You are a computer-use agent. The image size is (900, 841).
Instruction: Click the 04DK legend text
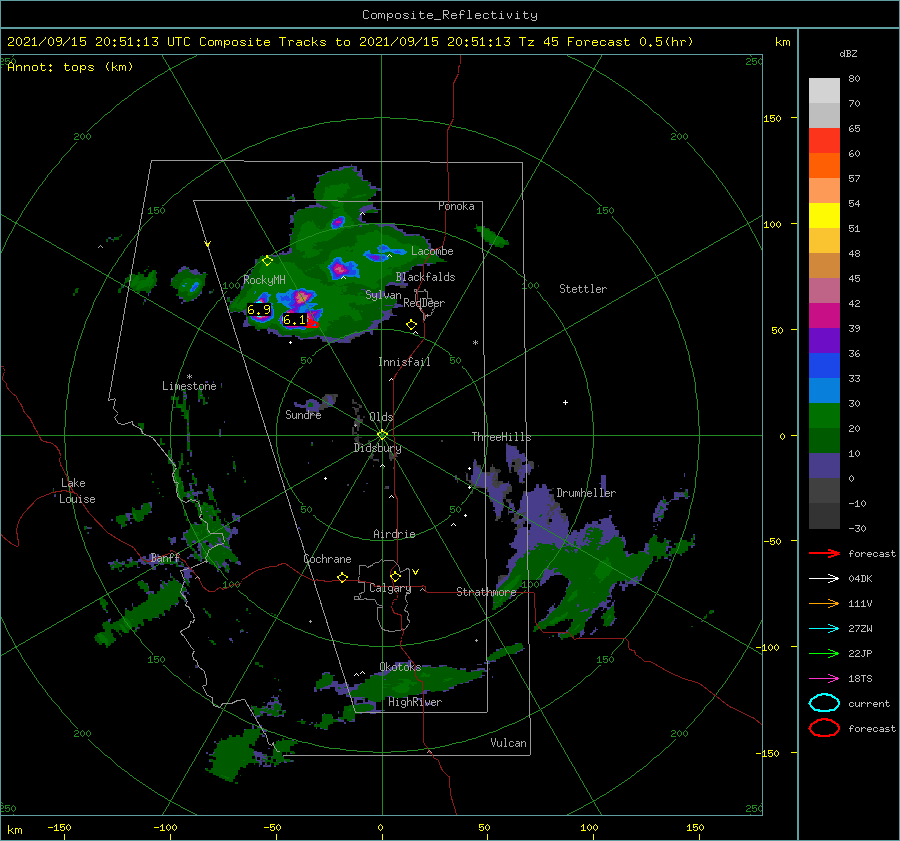tap(860, 579)
